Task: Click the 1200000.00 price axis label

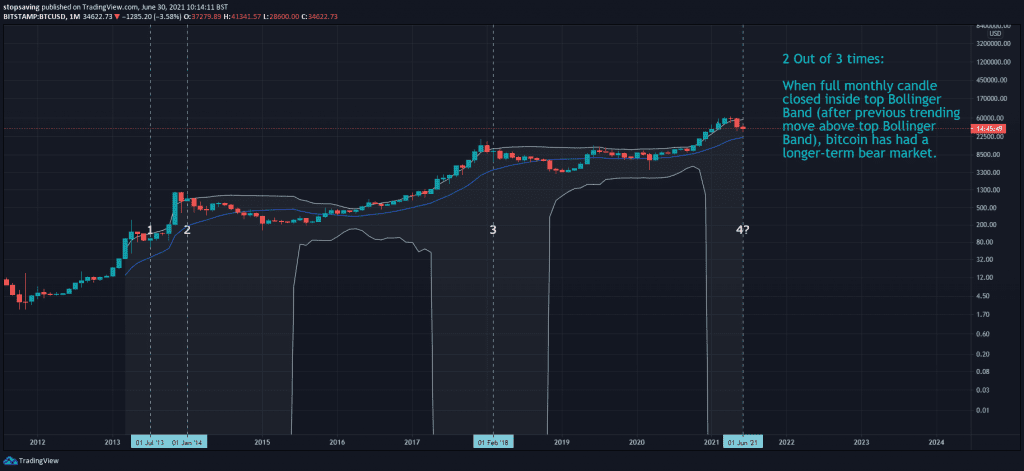Action: click(x=995, y=62)
